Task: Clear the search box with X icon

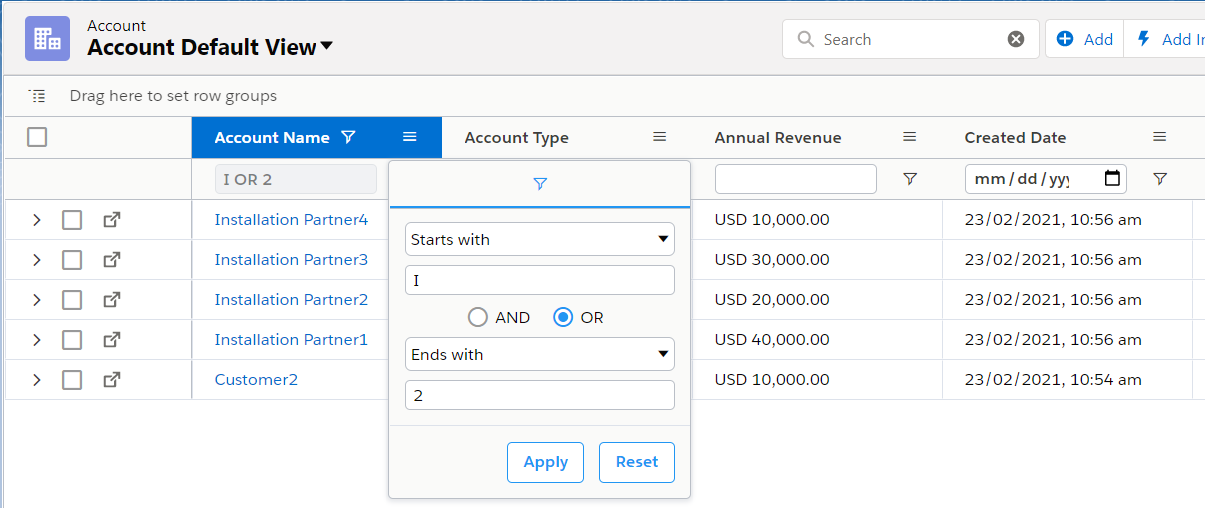Action: [x=1016, y=39]
